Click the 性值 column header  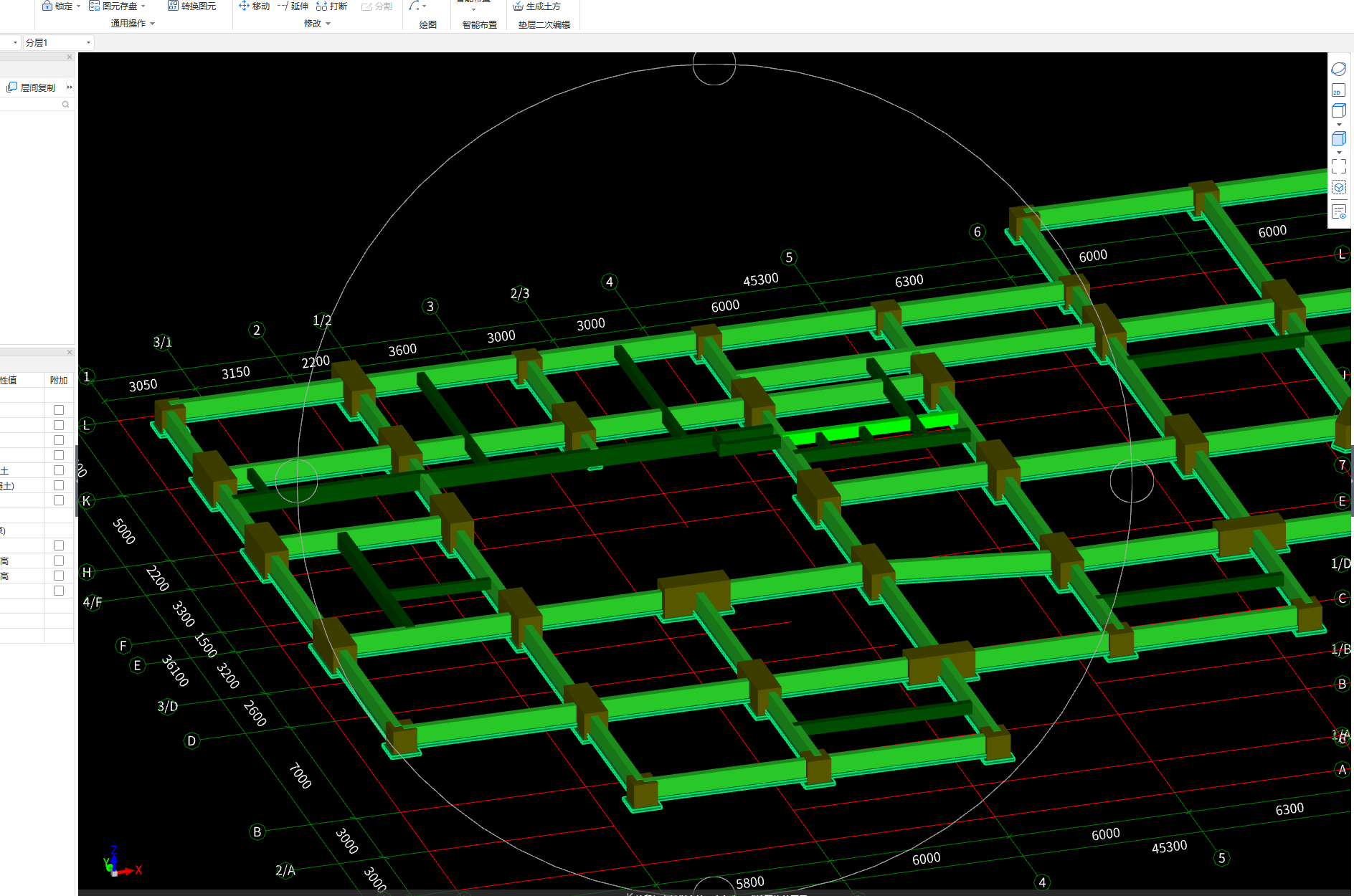tap(9, 380)
